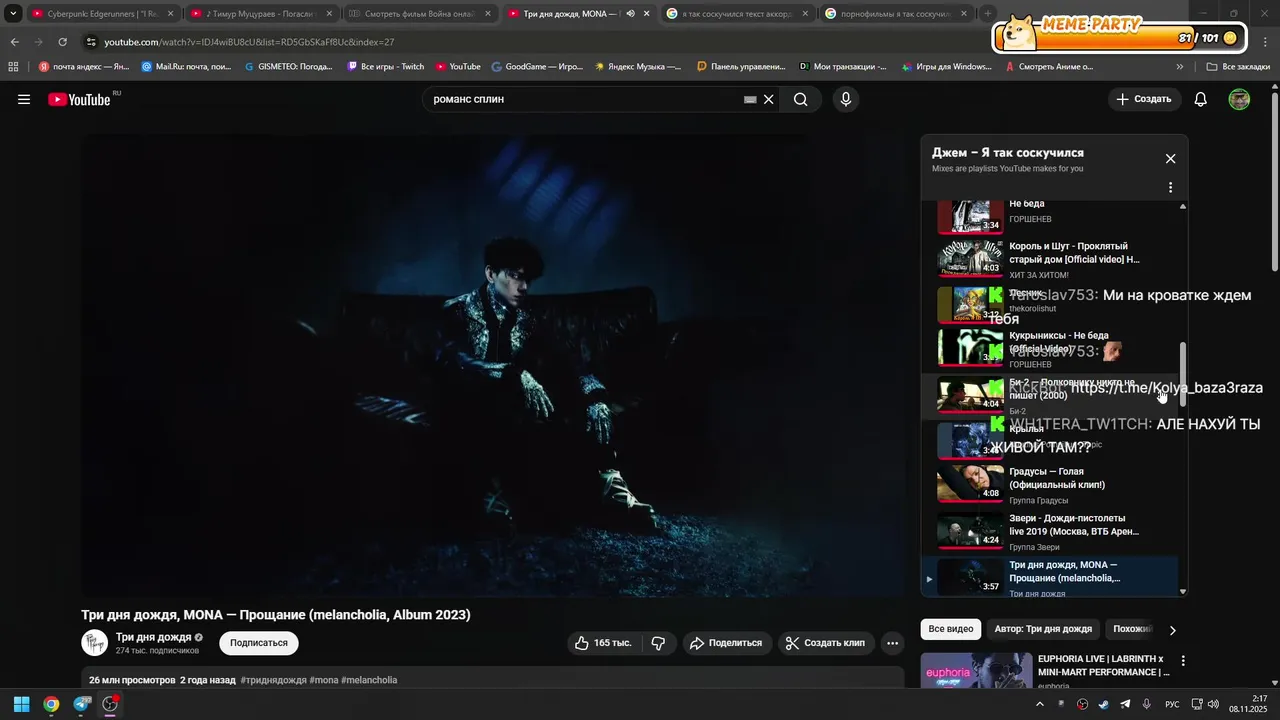The image size is (1280, 720).
Task: Like the video with 165 тыс. likes
Action: [603, 643]
